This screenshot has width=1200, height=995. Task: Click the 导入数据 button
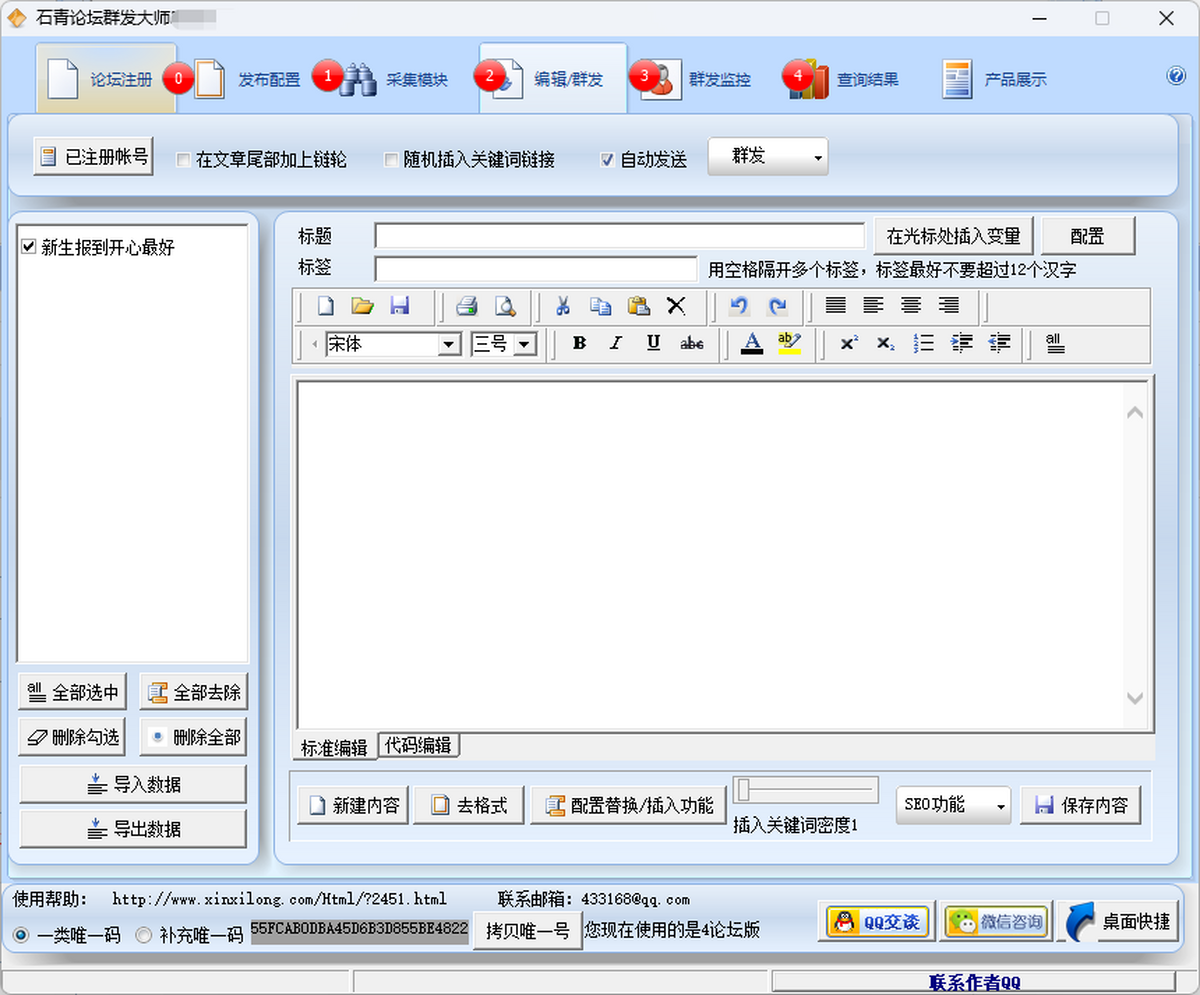point(133,784)
